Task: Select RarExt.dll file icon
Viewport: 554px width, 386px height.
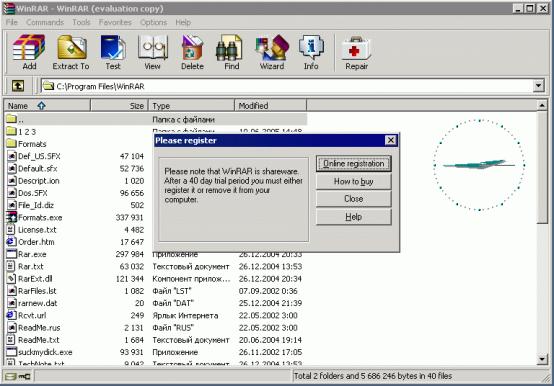Action: point(11,279)
